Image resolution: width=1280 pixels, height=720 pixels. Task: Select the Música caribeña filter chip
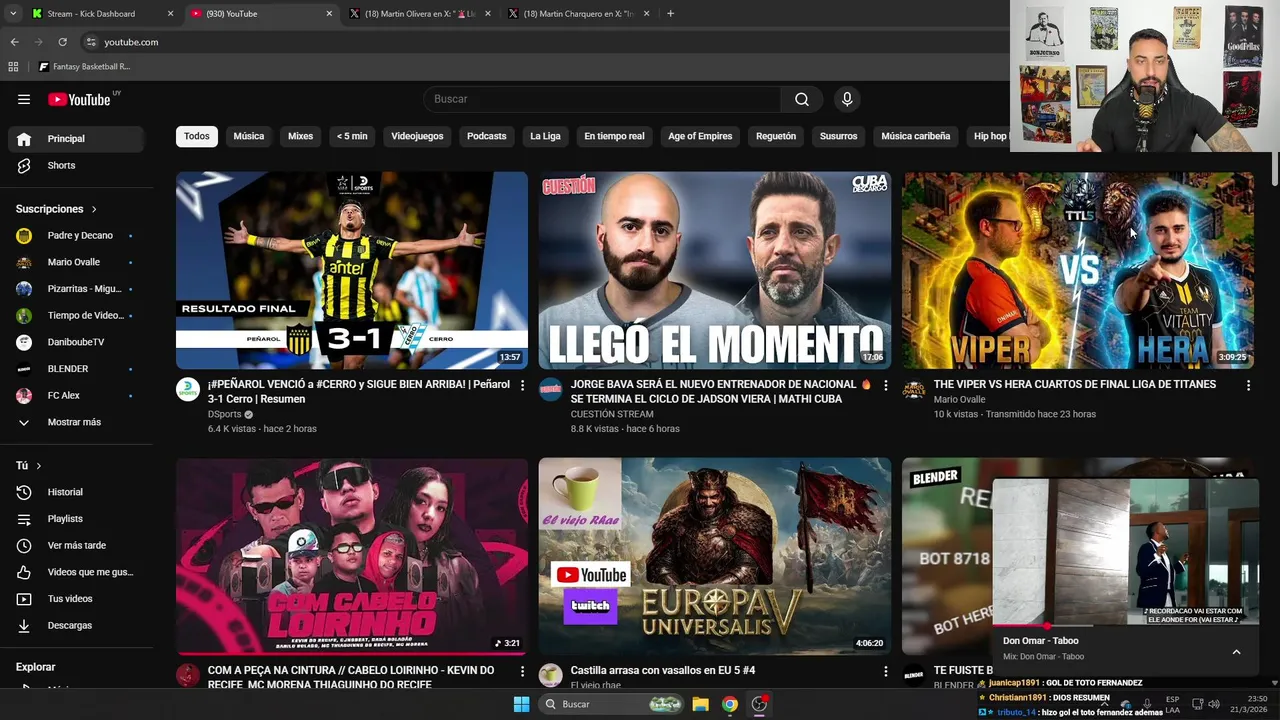915,136
